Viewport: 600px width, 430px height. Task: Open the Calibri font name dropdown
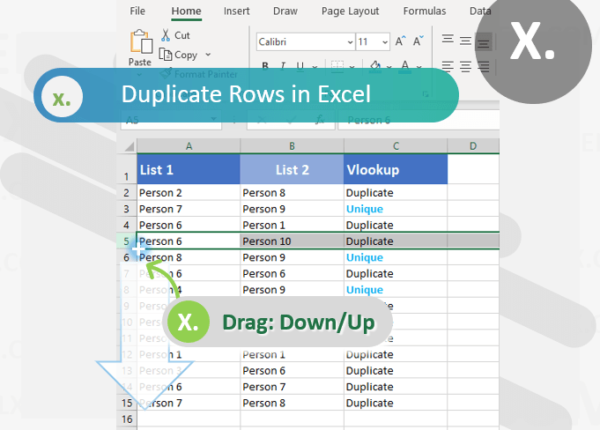point(348,42)
